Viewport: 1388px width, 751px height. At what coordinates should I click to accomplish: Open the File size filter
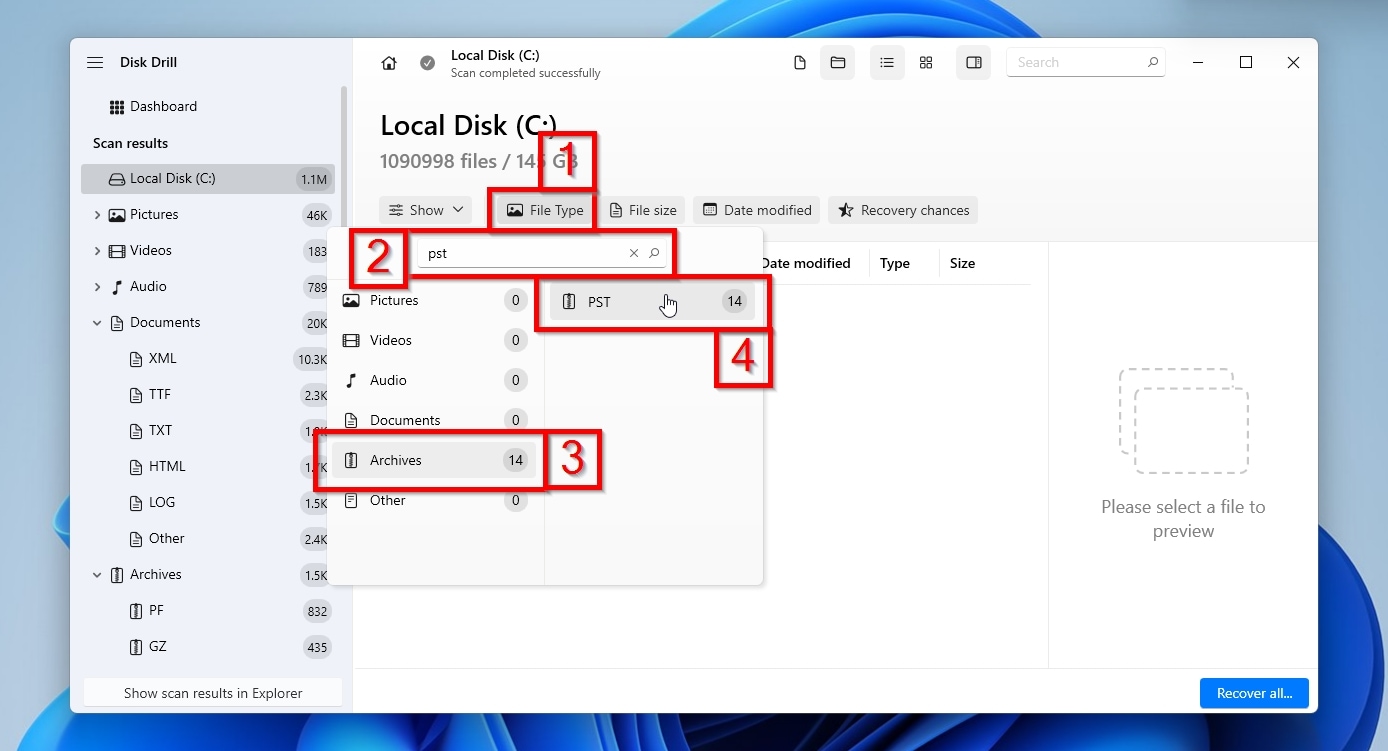pyautogui.click(x=643, y=210)
